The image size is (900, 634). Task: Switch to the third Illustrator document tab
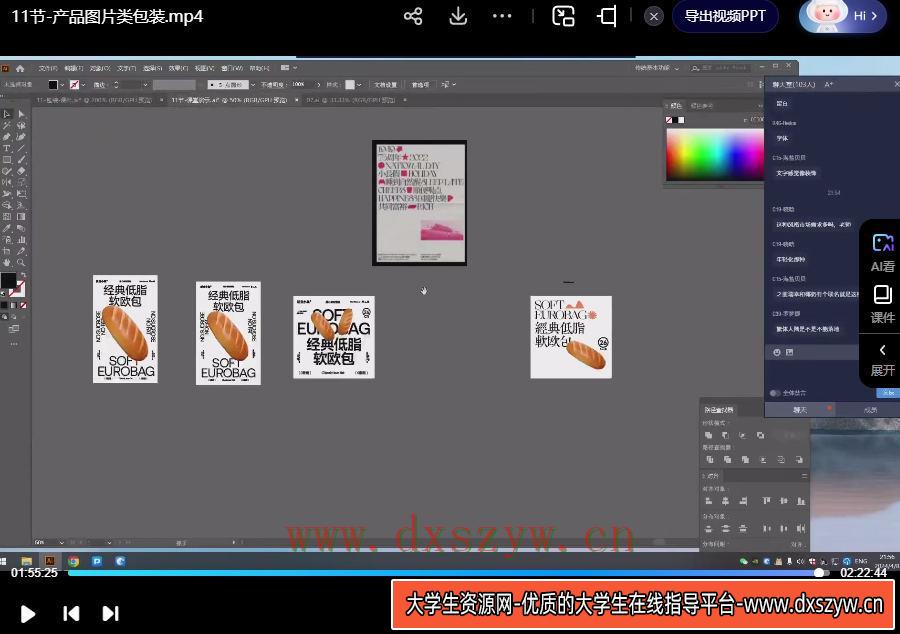tap(351, 100)
